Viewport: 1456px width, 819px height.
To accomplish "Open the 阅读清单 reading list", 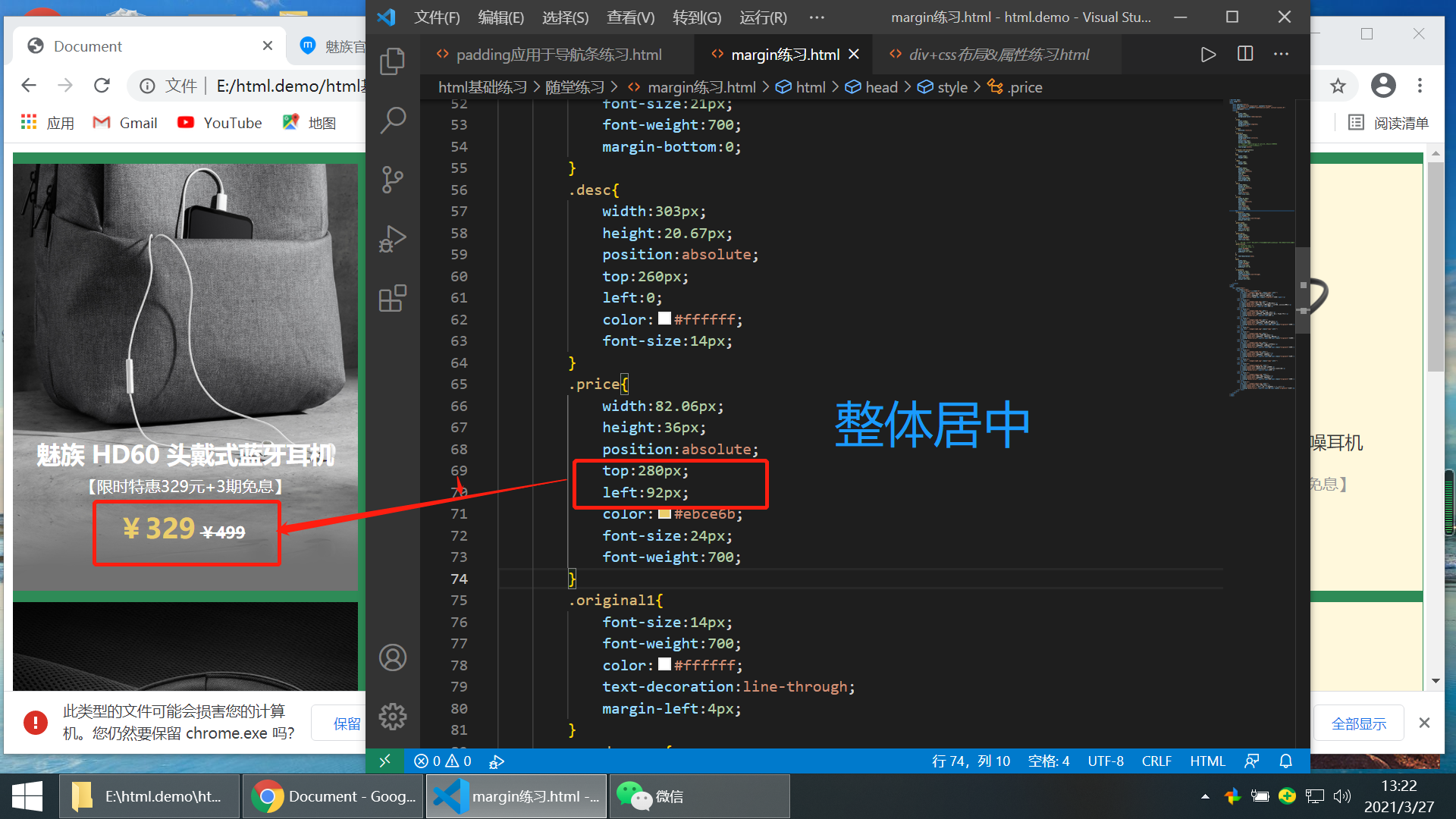I will [1389, 123].
